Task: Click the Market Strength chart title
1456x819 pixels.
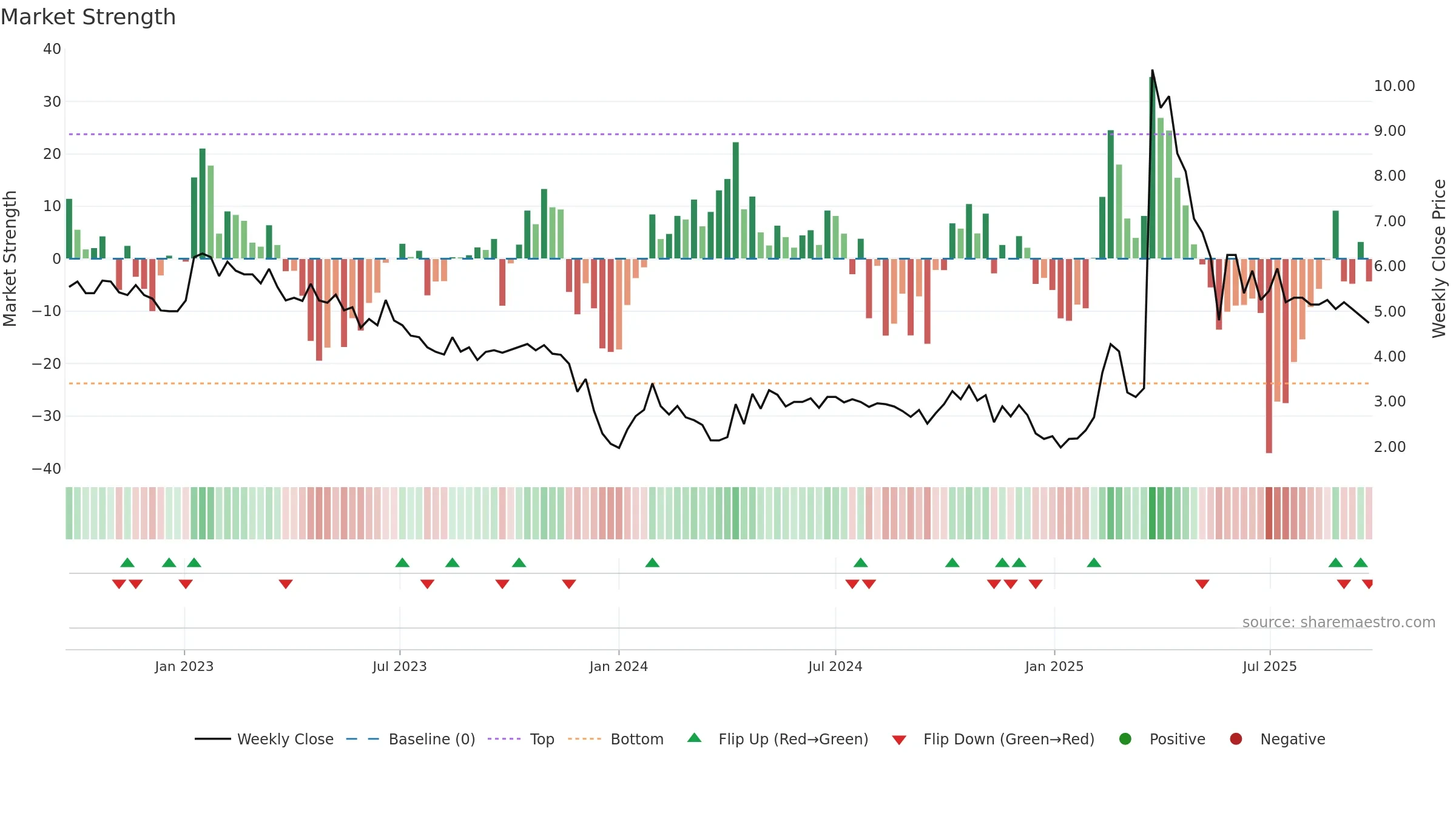Action: pyautogui.click(x=88, y=17)
